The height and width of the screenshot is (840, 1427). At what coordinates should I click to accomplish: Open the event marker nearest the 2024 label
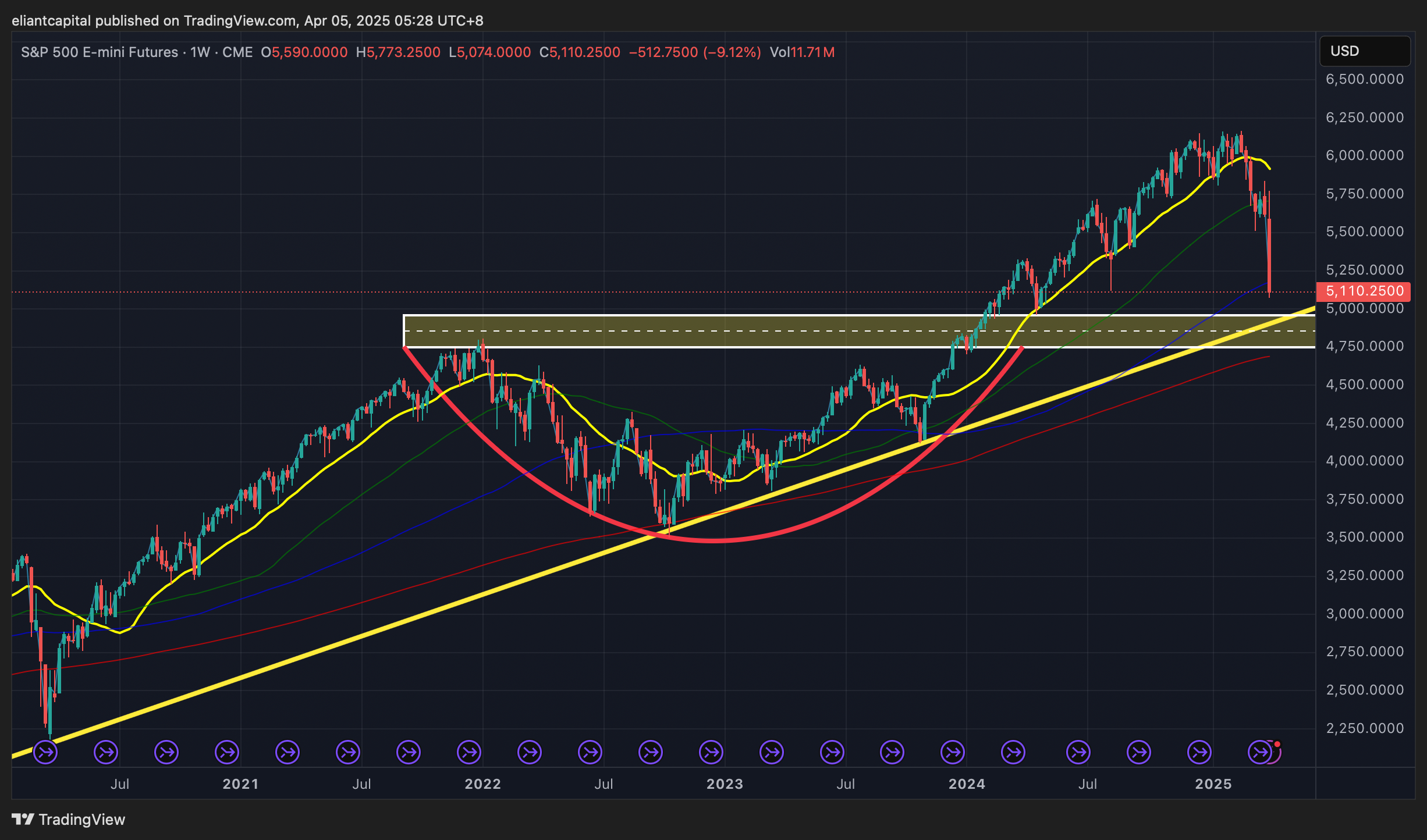953,752
